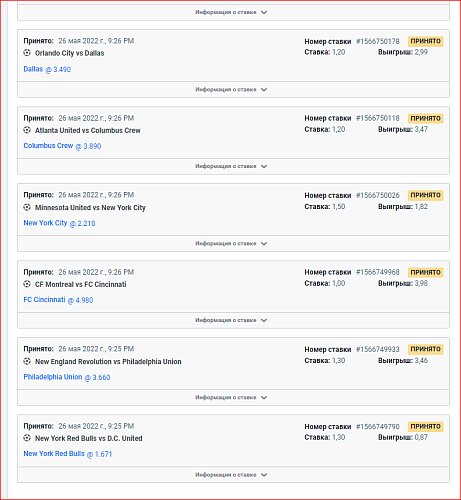The height and width of the screenshot is (500, 461).
Task: Expand bet information under Dallas bet
Action: coord(231,89)
